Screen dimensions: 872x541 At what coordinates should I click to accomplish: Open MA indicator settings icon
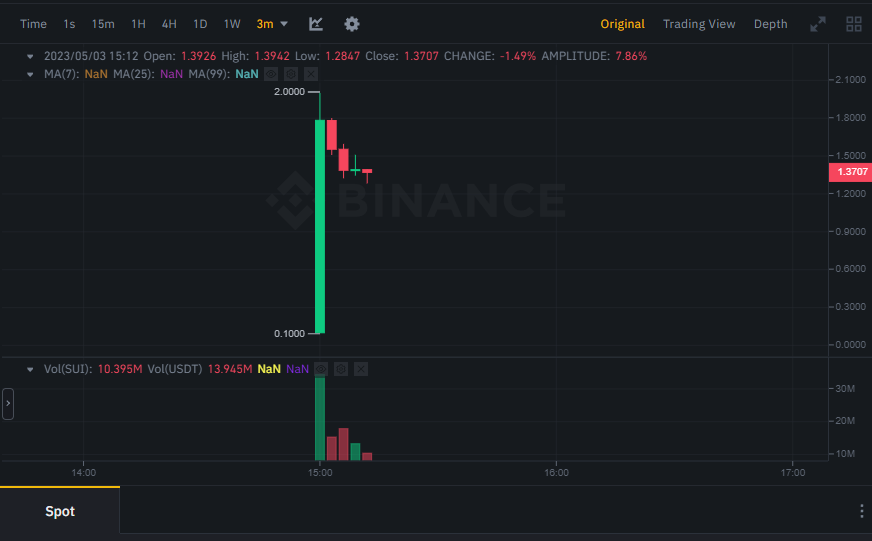pyautogui.click(x=290, y=73)
